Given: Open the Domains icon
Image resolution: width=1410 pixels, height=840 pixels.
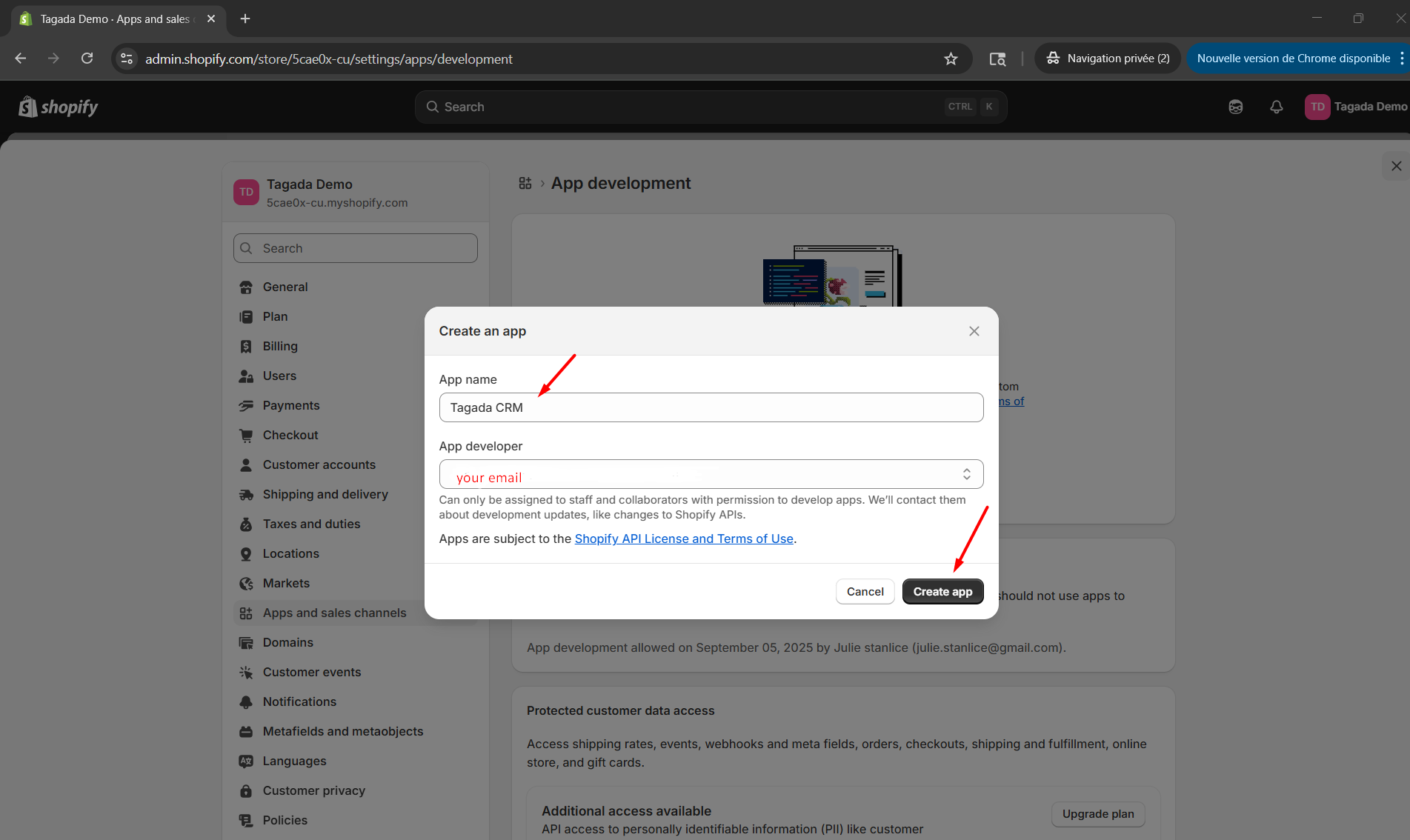Looking at the screenshot, I should (x=246, y=643).
